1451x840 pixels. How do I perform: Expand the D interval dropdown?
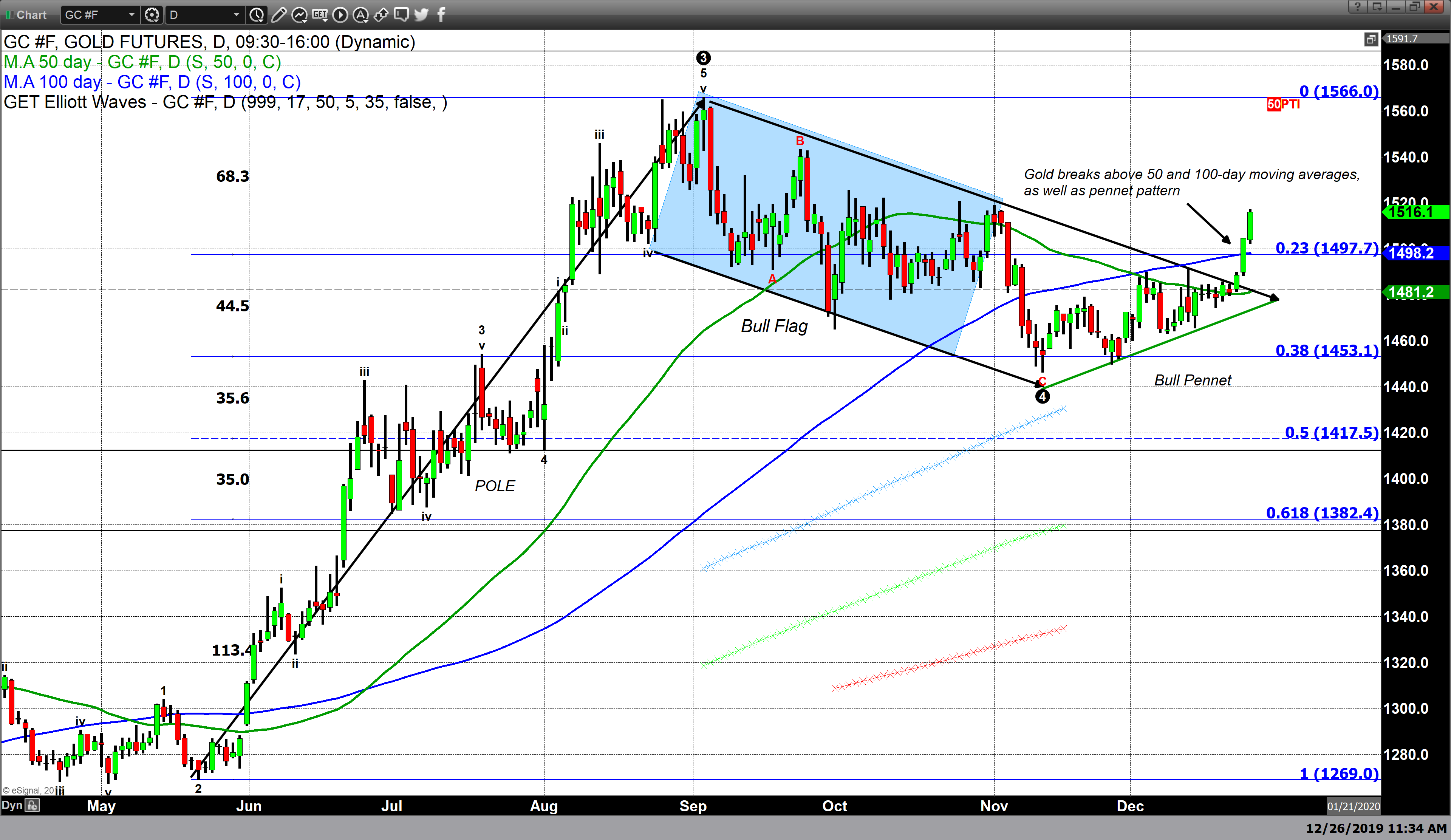point(236,15)
